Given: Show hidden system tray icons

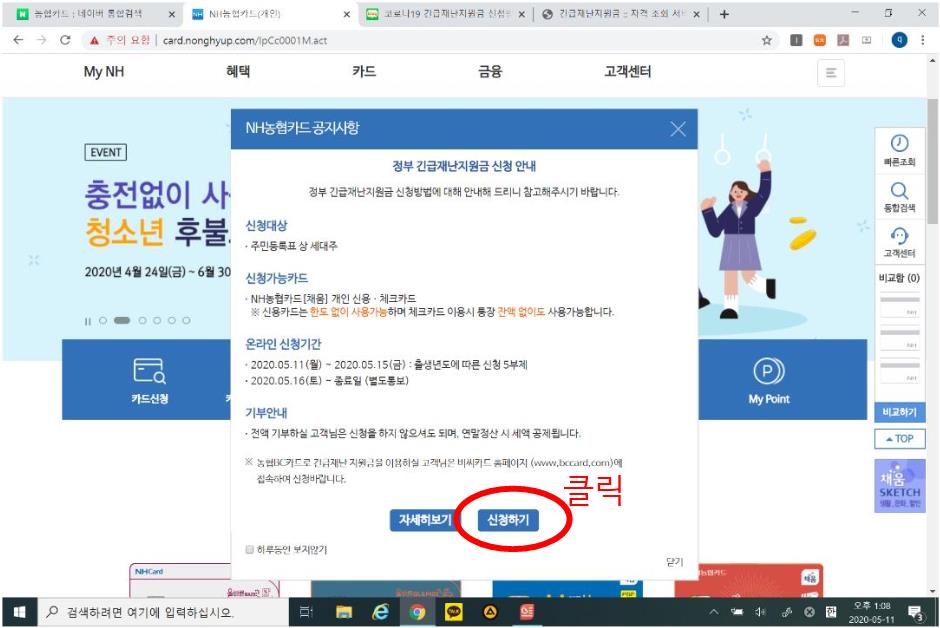Looking at the screenshot, I should 713,612.
